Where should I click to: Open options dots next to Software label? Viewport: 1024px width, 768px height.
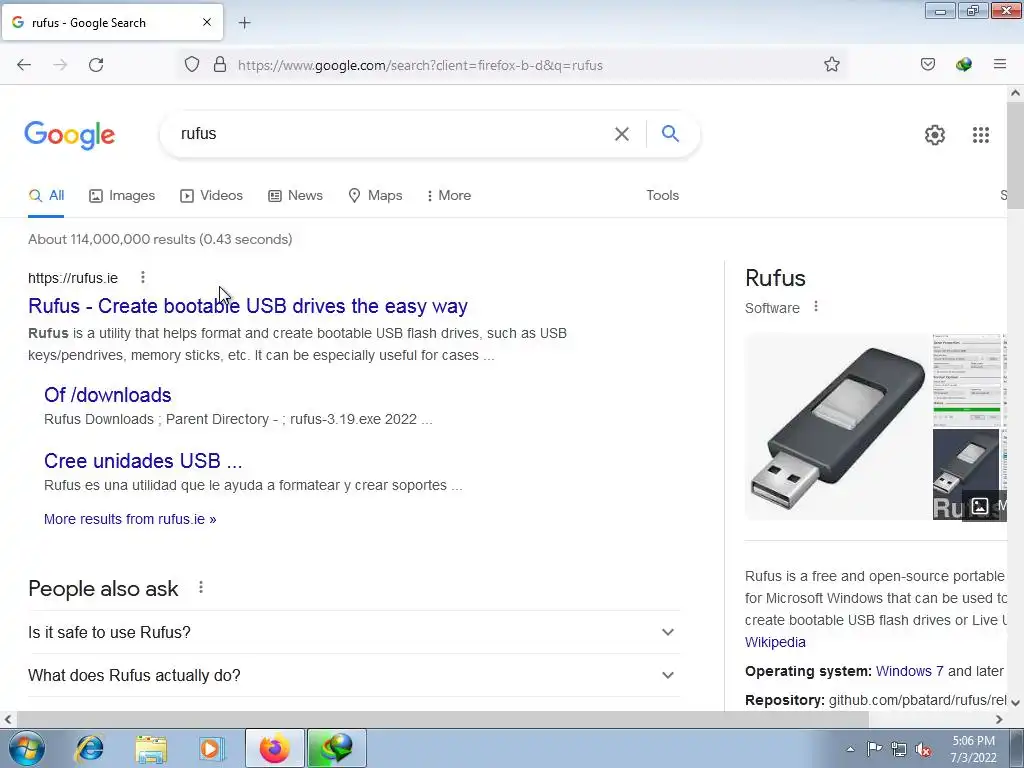click(816, 306)
